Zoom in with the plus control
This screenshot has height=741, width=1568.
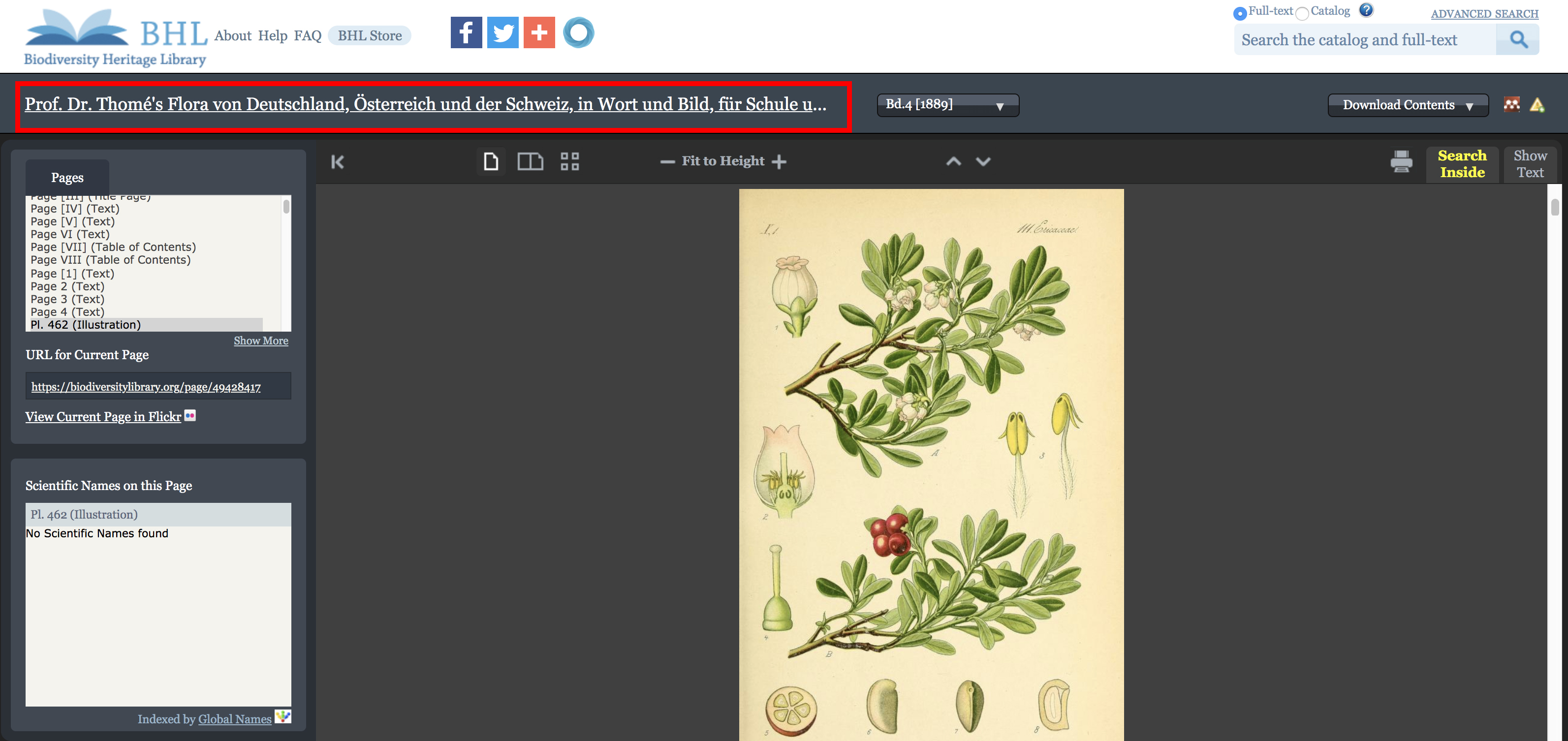[x=779, y=161]
